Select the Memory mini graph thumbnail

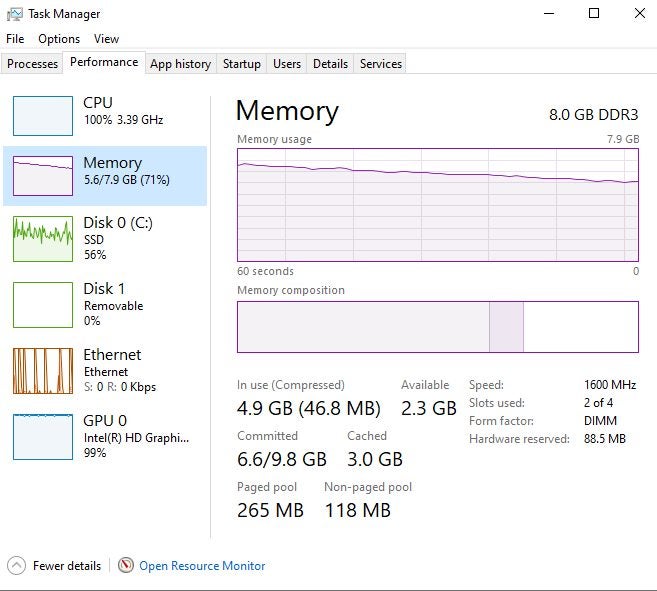point(43,176)
